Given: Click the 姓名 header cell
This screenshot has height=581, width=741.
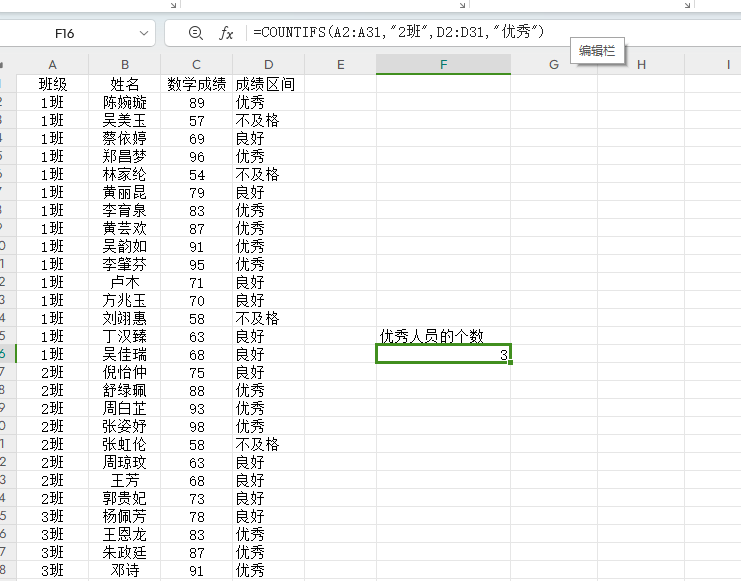Looking at the screenshot, I should [x=125, y=84].
